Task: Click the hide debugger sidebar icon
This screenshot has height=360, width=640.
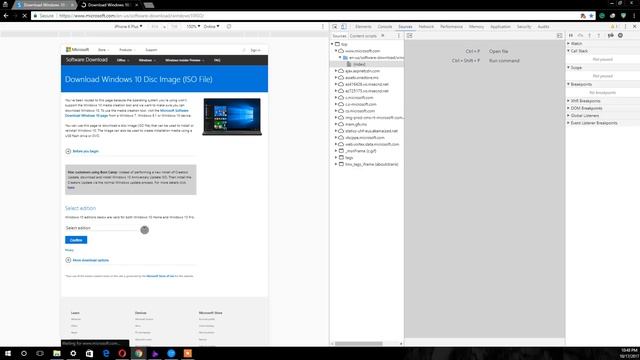Action: [x=560, y=36]
